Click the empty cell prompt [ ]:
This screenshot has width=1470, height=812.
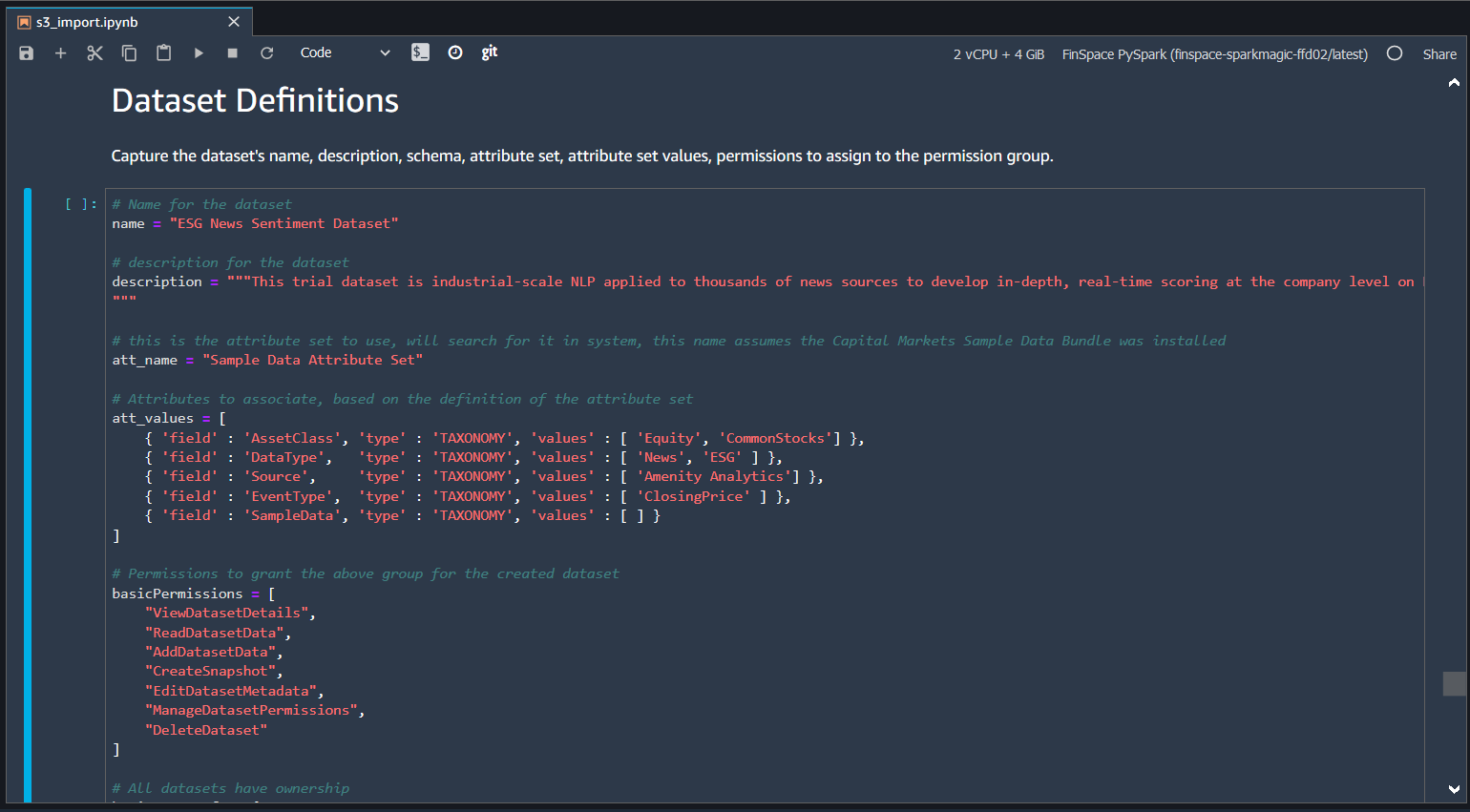(x=81, y=204)
